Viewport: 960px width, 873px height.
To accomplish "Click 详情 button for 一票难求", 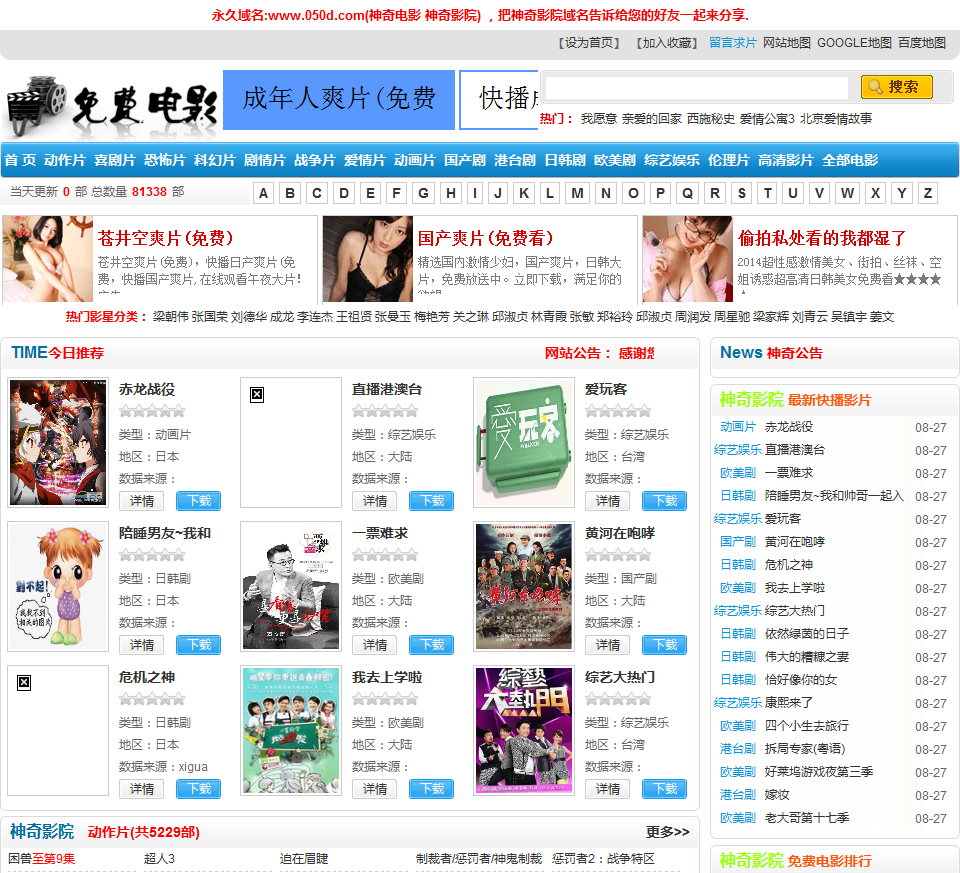I will pos(375,645).
